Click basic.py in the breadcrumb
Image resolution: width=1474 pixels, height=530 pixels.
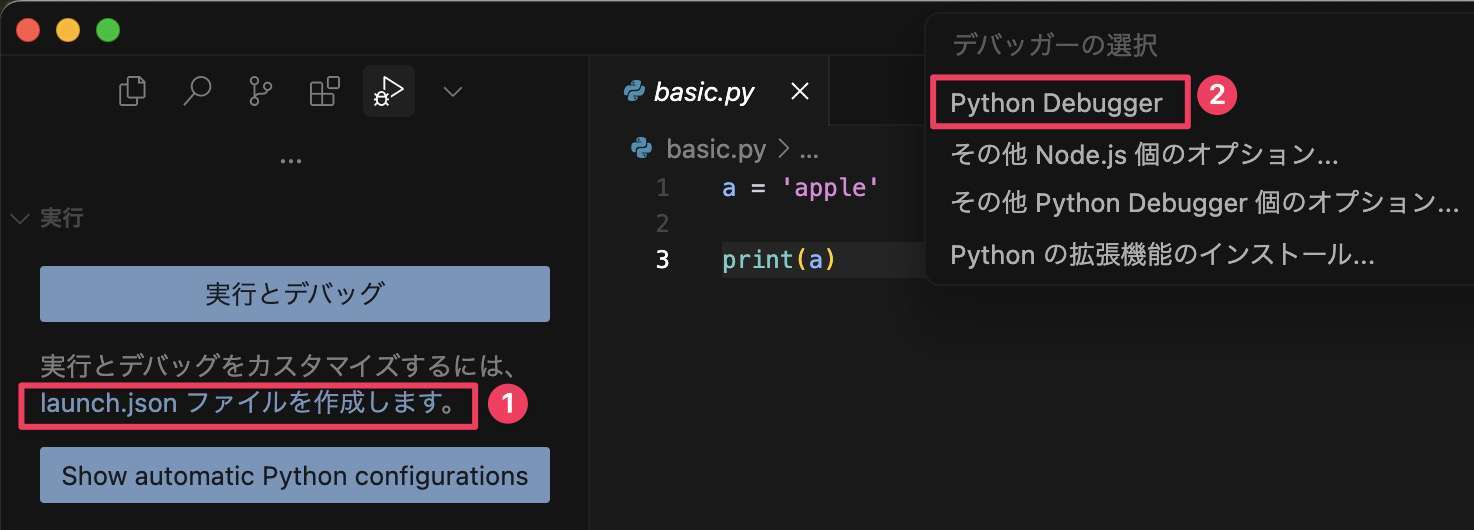click(716, 149)
